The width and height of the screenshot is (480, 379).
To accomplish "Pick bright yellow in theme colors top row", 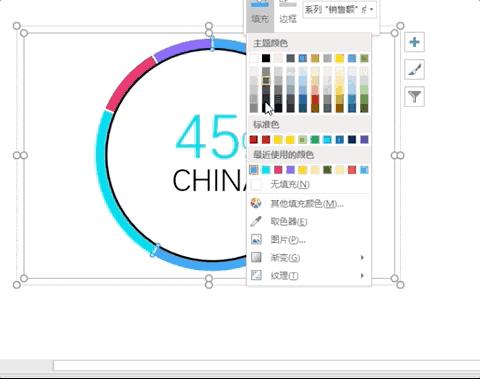I will (340, 58).
